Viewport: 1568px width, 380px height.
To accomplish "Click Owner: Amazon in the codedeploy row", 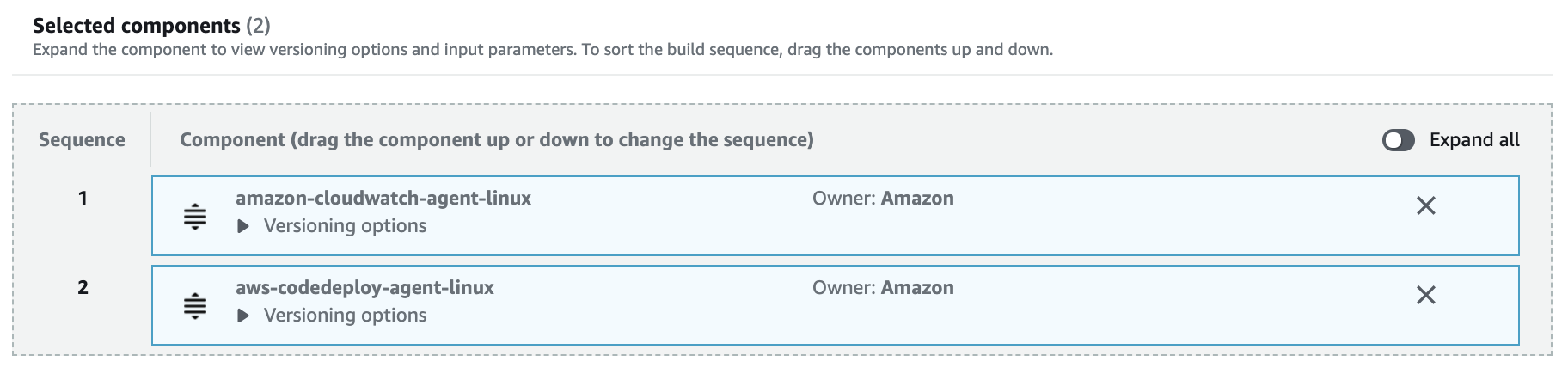I will [x=883, y=288].
